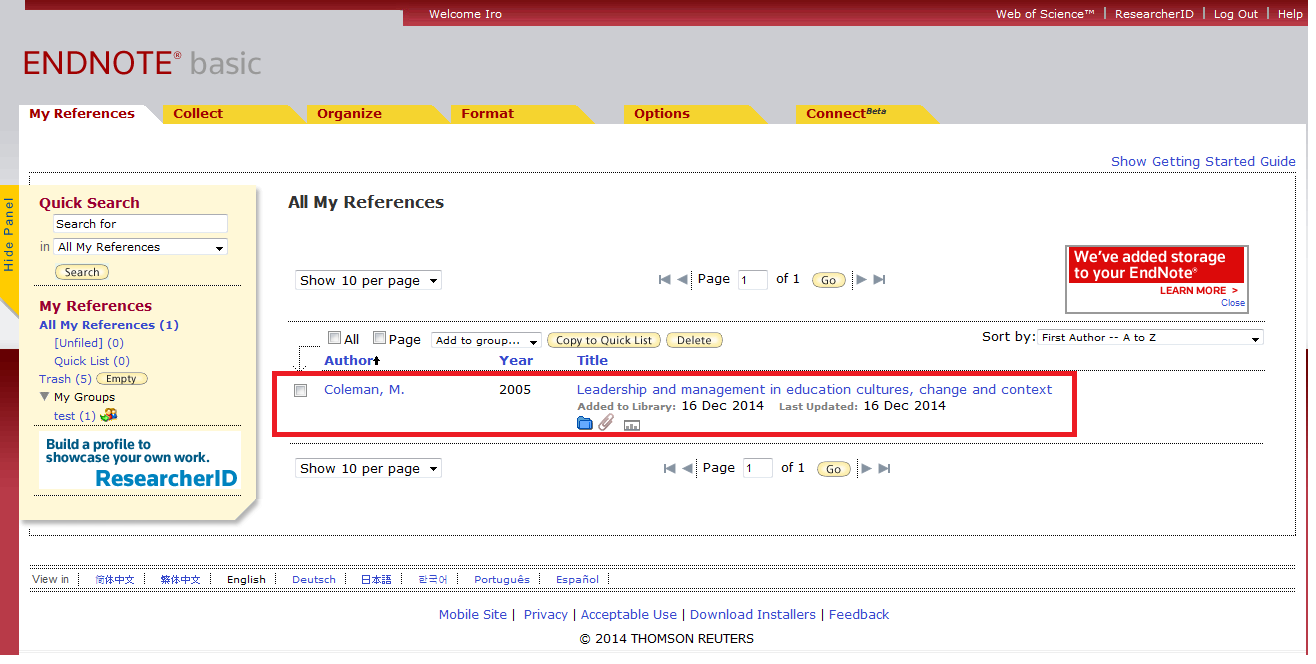1316x664 pixels.
Task: Open the Download Installers footer link
Action: pyautogui.click(x=752, y=615)
